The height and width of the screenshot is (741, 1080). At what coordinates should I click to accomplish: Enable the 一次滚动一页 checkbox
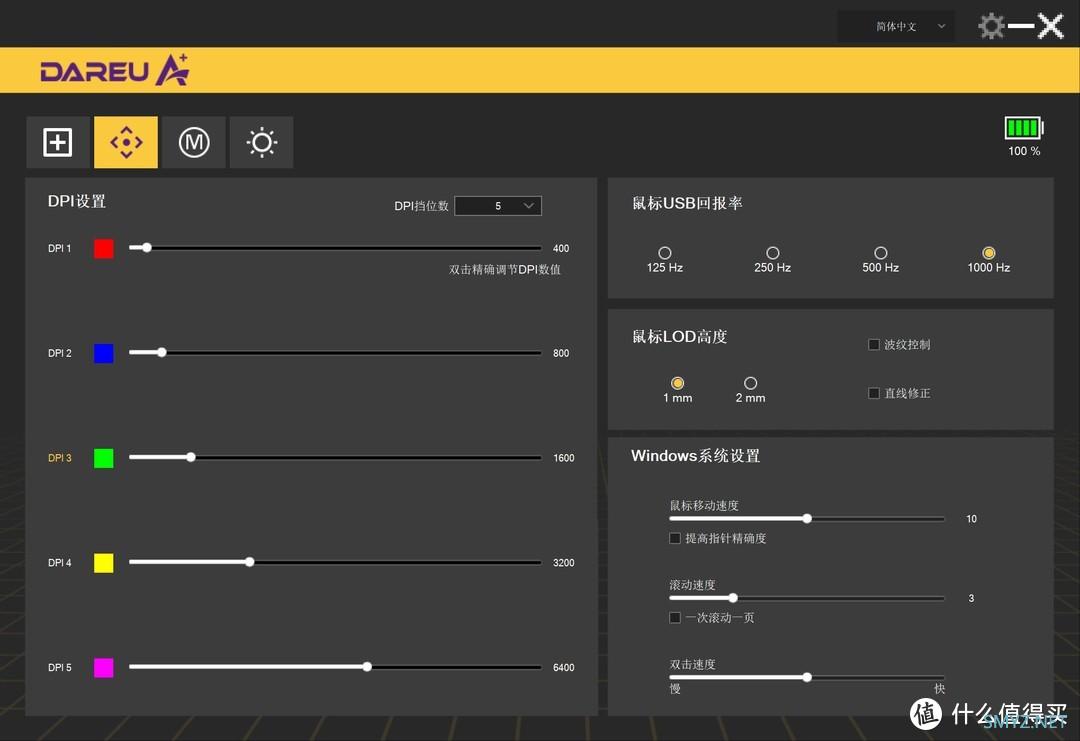point(675,618)
